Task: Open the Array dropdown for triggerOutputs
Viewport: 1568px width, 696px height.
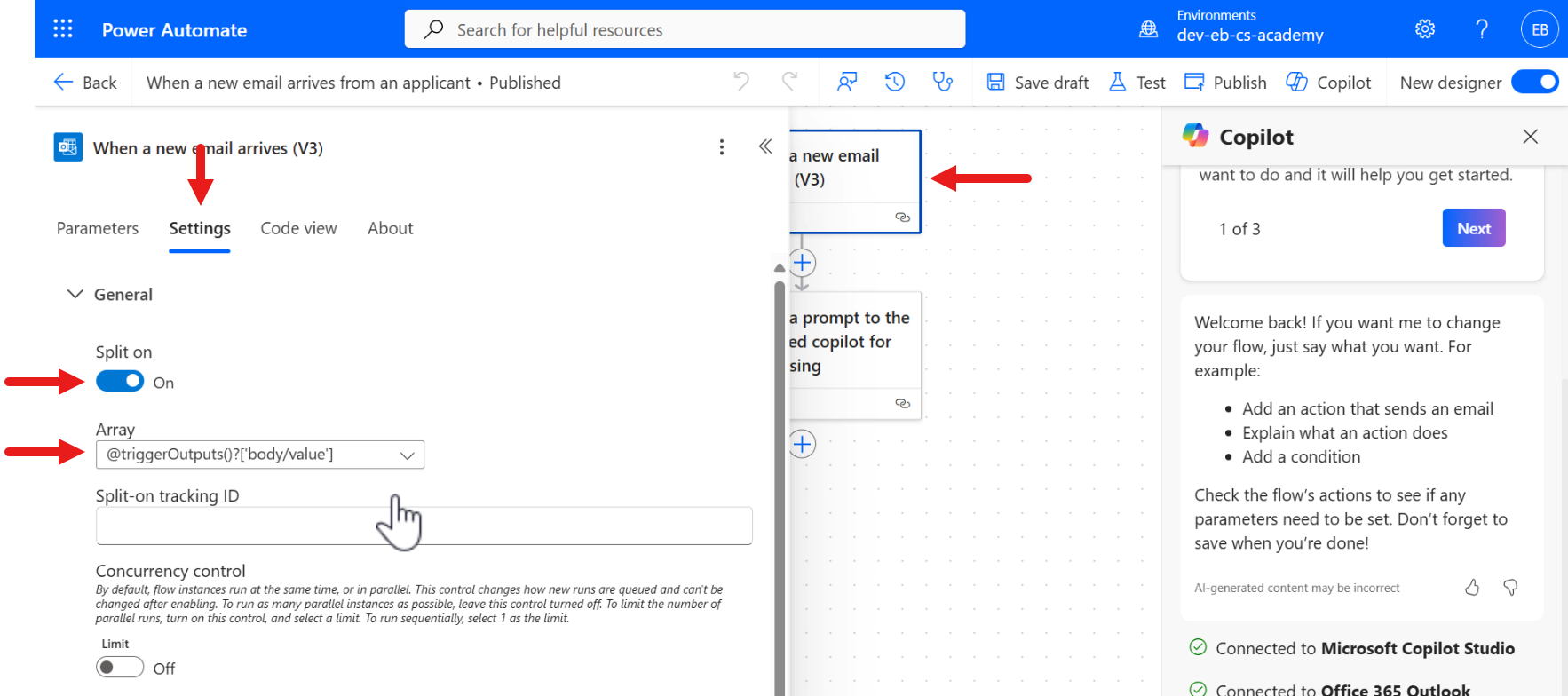Action: point(260,455)
